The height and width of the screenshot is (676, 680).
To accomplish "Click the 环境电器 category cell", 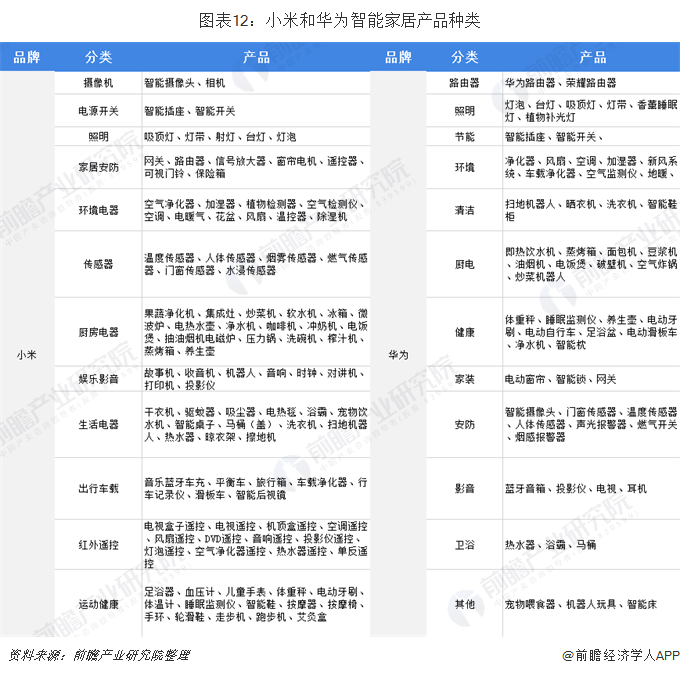I will pyautogui.click(x=98, y=210).
